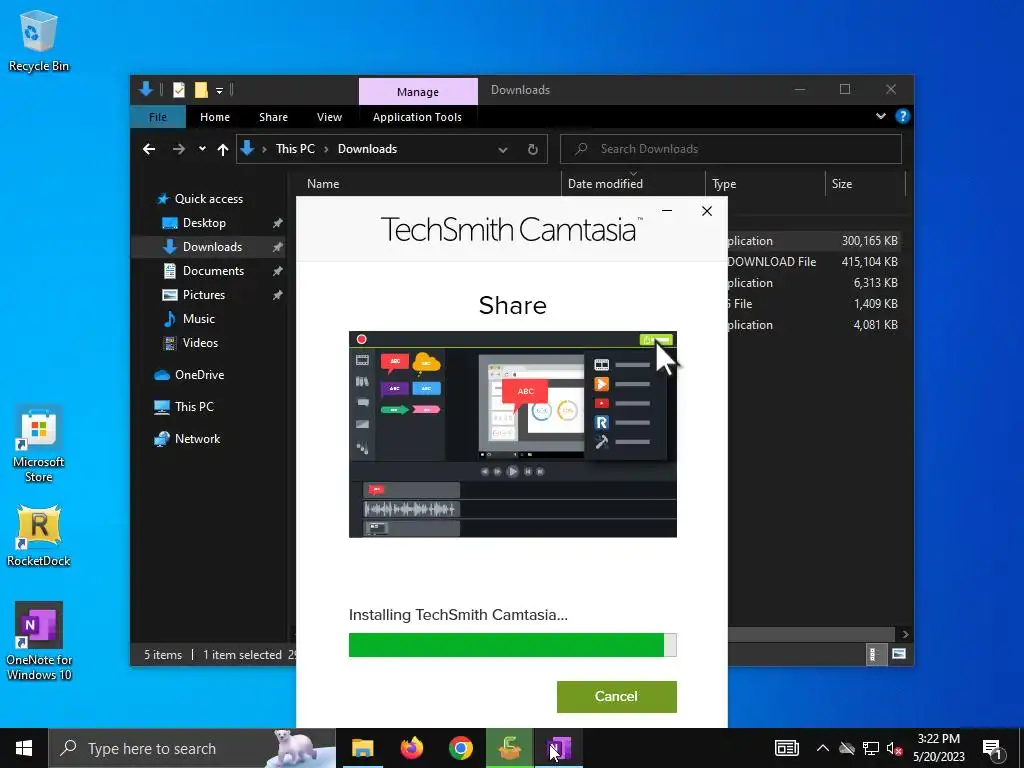Click Downloads in the address breadcrumb
Image resolution: width=1024 pixels, height=768 pixels.
367,149
